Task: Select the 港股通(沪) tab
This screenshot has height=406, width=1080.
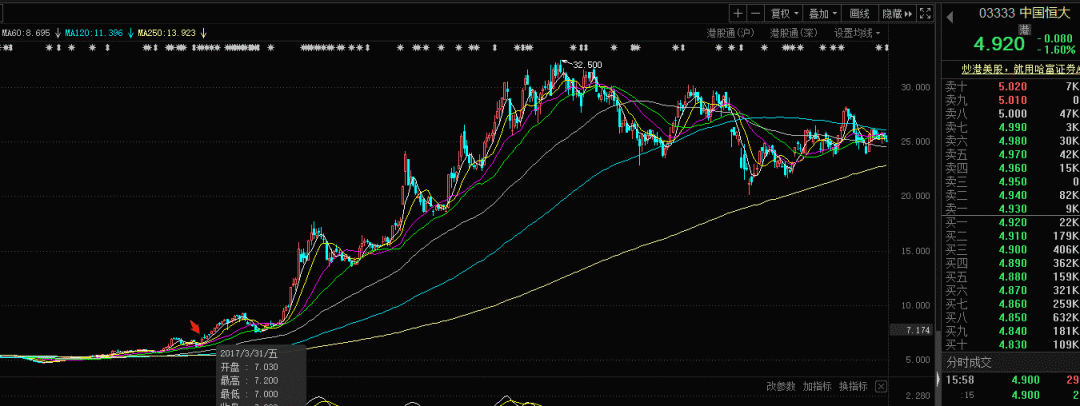Action: pyautogui.click(x=730, y=32)
